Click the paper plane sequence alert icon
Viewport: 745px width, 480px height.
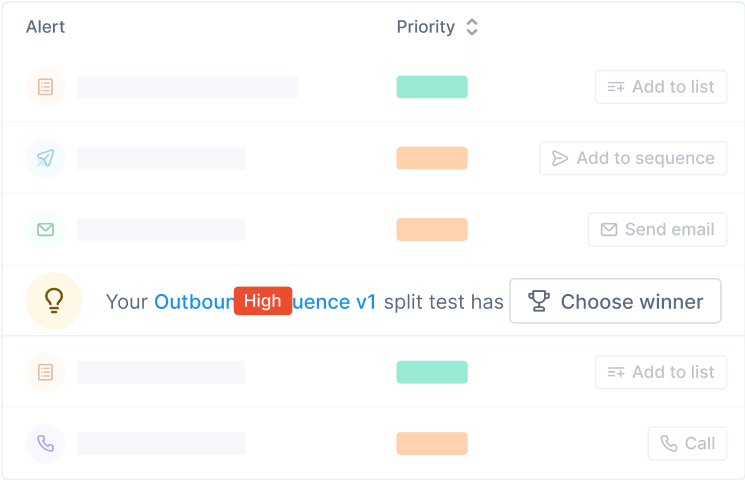click(x=45, y=158)
